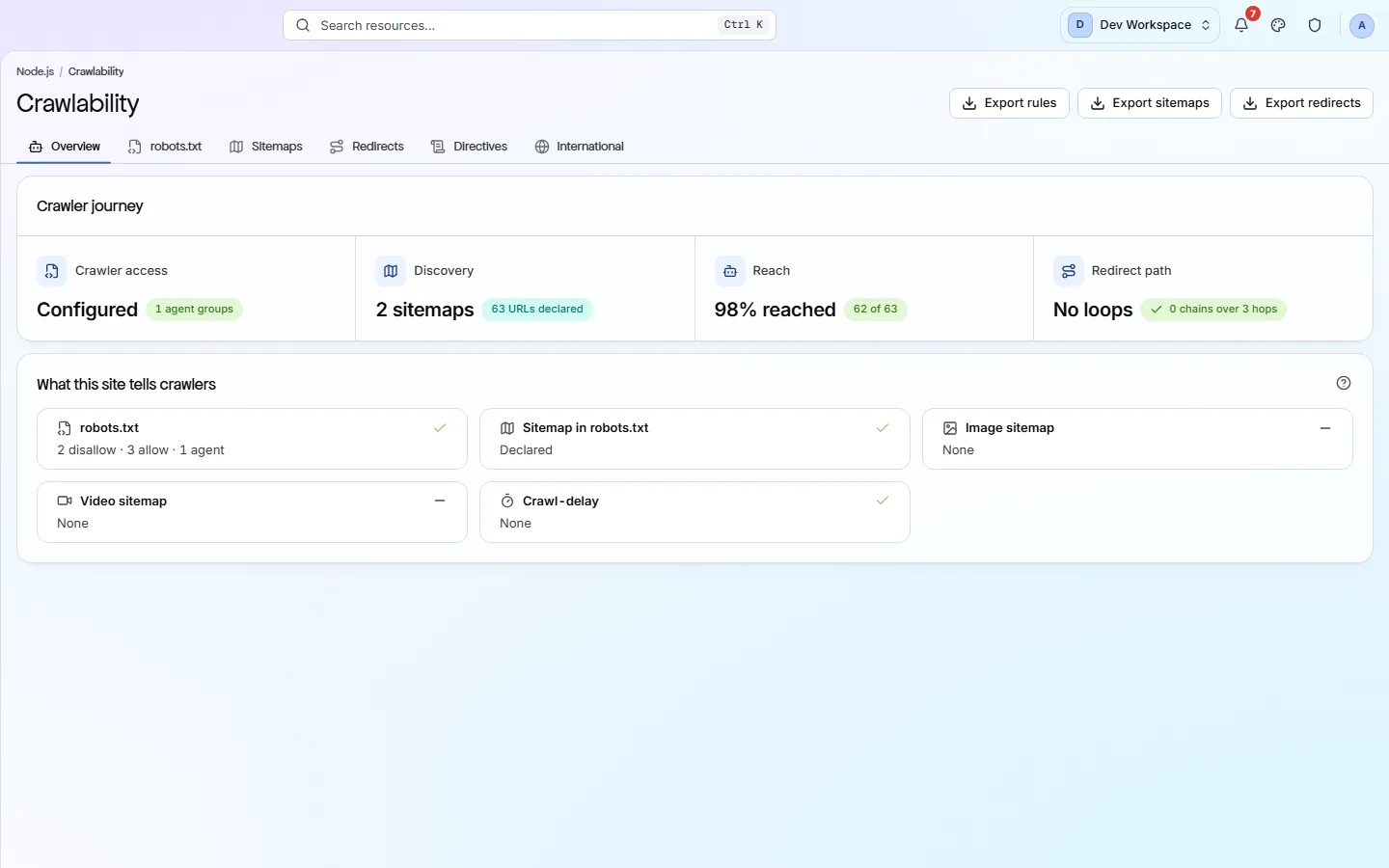Click the Redirect path icon
This screenshot has height=868, width=1389.
click(x=1069, y=271)
